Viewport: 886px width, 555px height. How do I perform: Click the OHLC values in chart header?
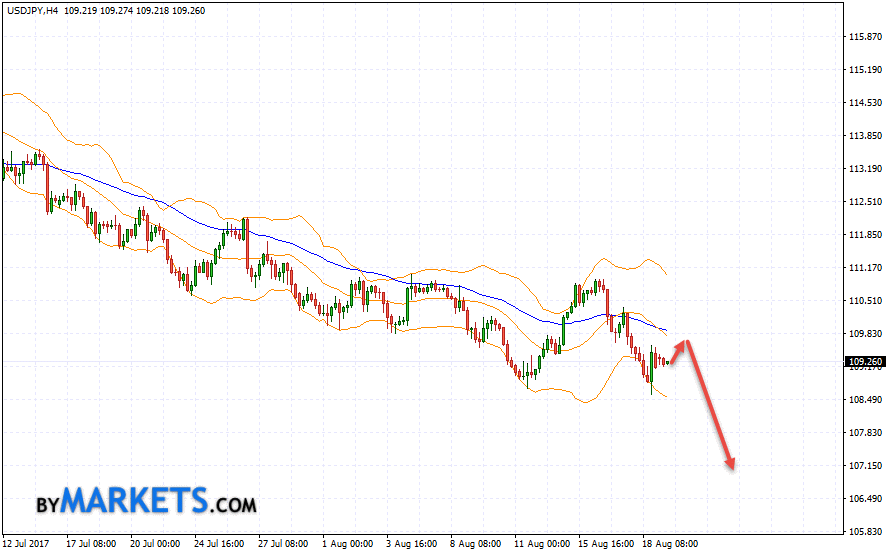click(x=143, y=9)
